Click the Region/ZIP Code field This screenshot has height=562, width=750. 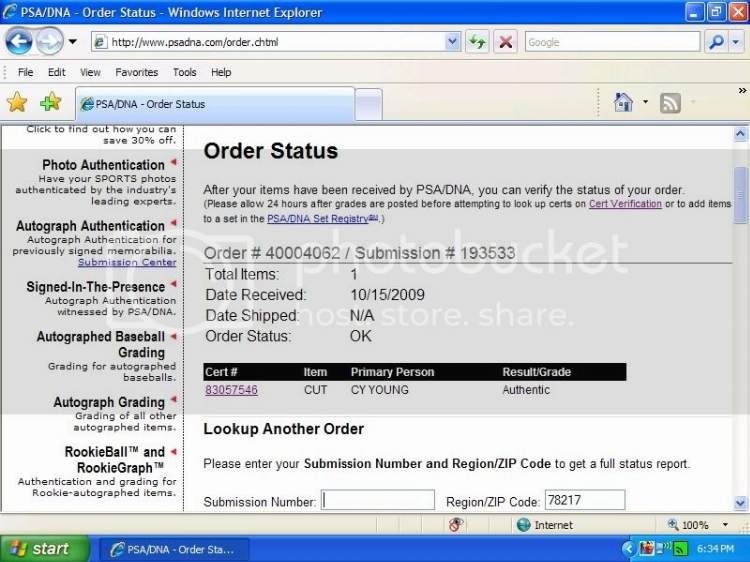(x=585, y=500)
